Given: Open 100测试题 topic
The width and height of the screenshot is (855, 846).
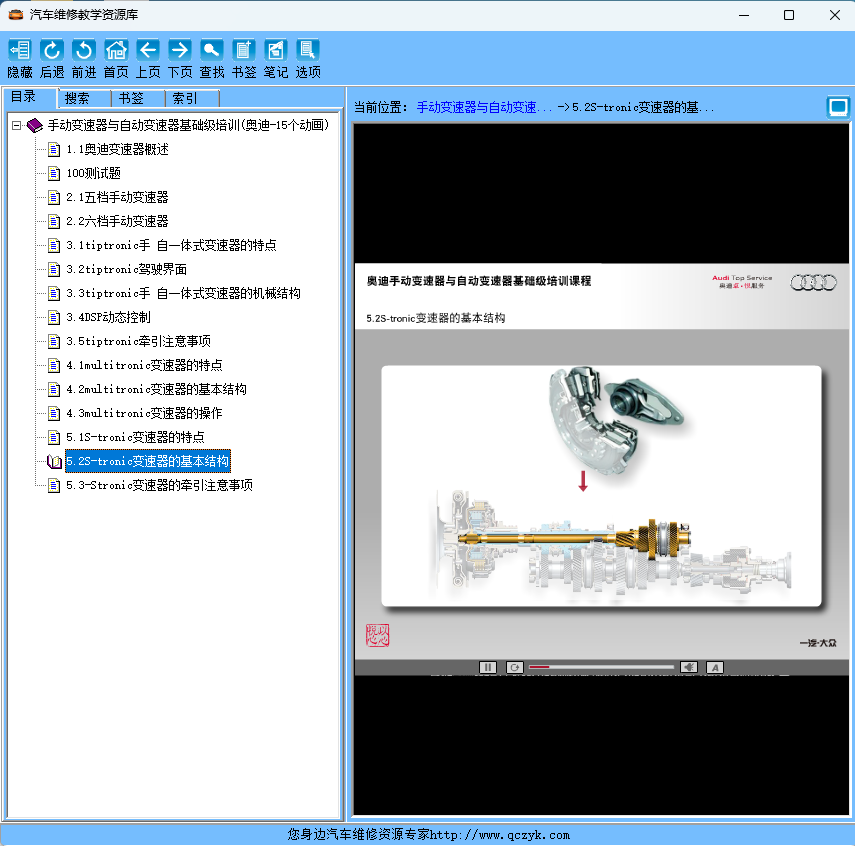Looking at the screenshot, I should (93, 173).
